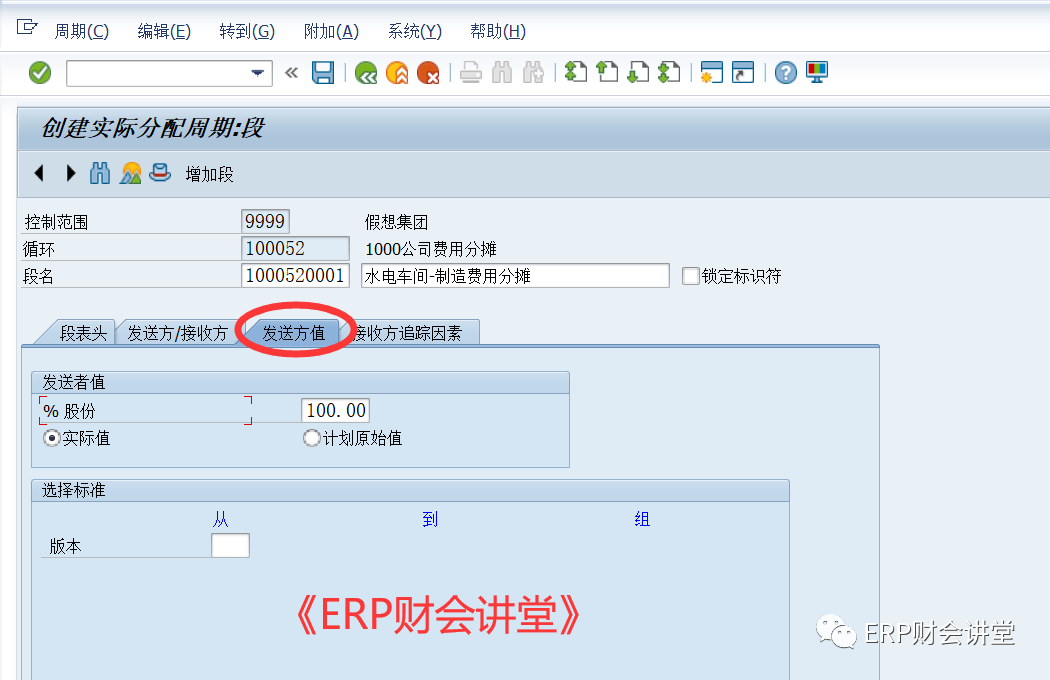Click the % 股份 value input field

tap(335, 410)
